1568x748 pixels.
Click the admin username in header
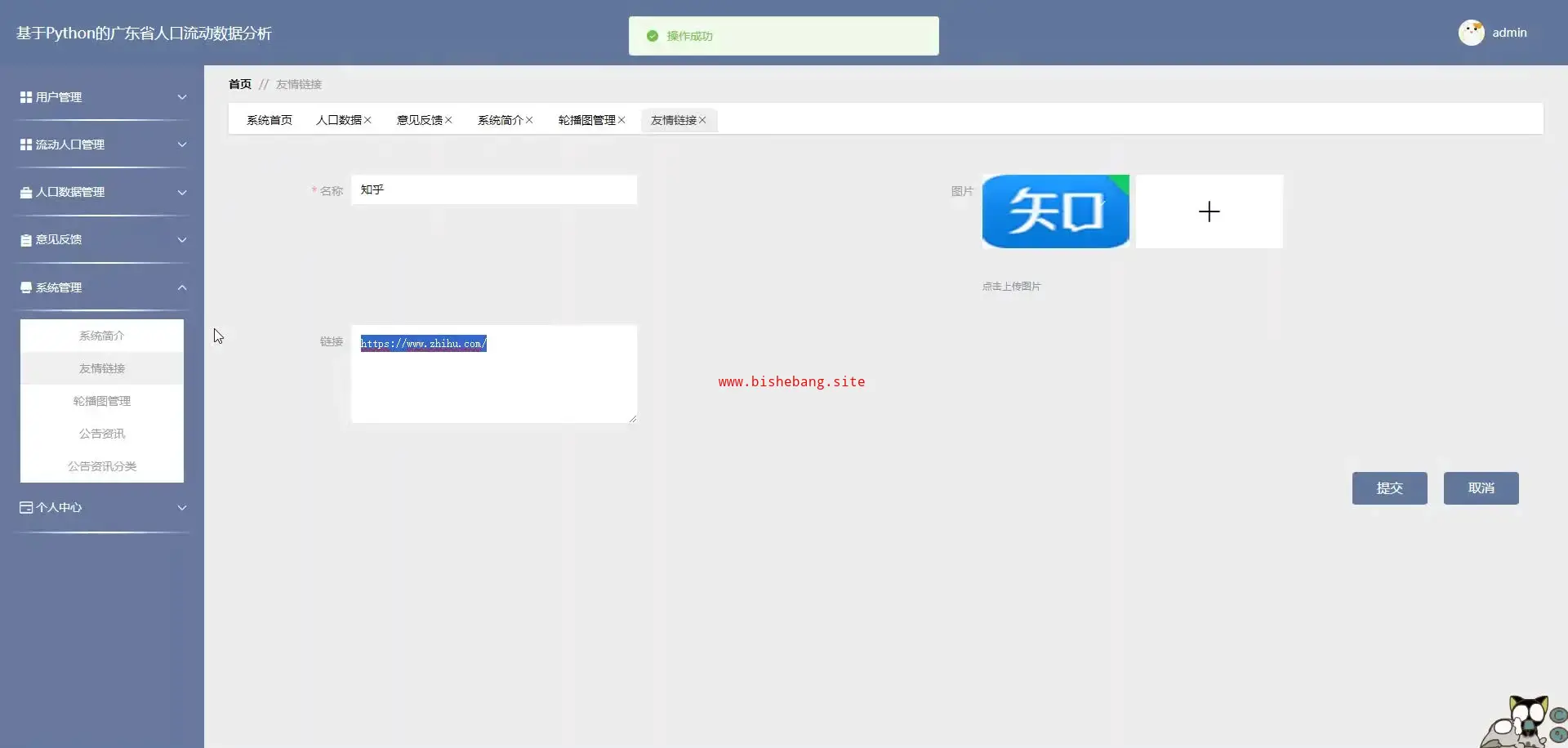pos(1510,33)
